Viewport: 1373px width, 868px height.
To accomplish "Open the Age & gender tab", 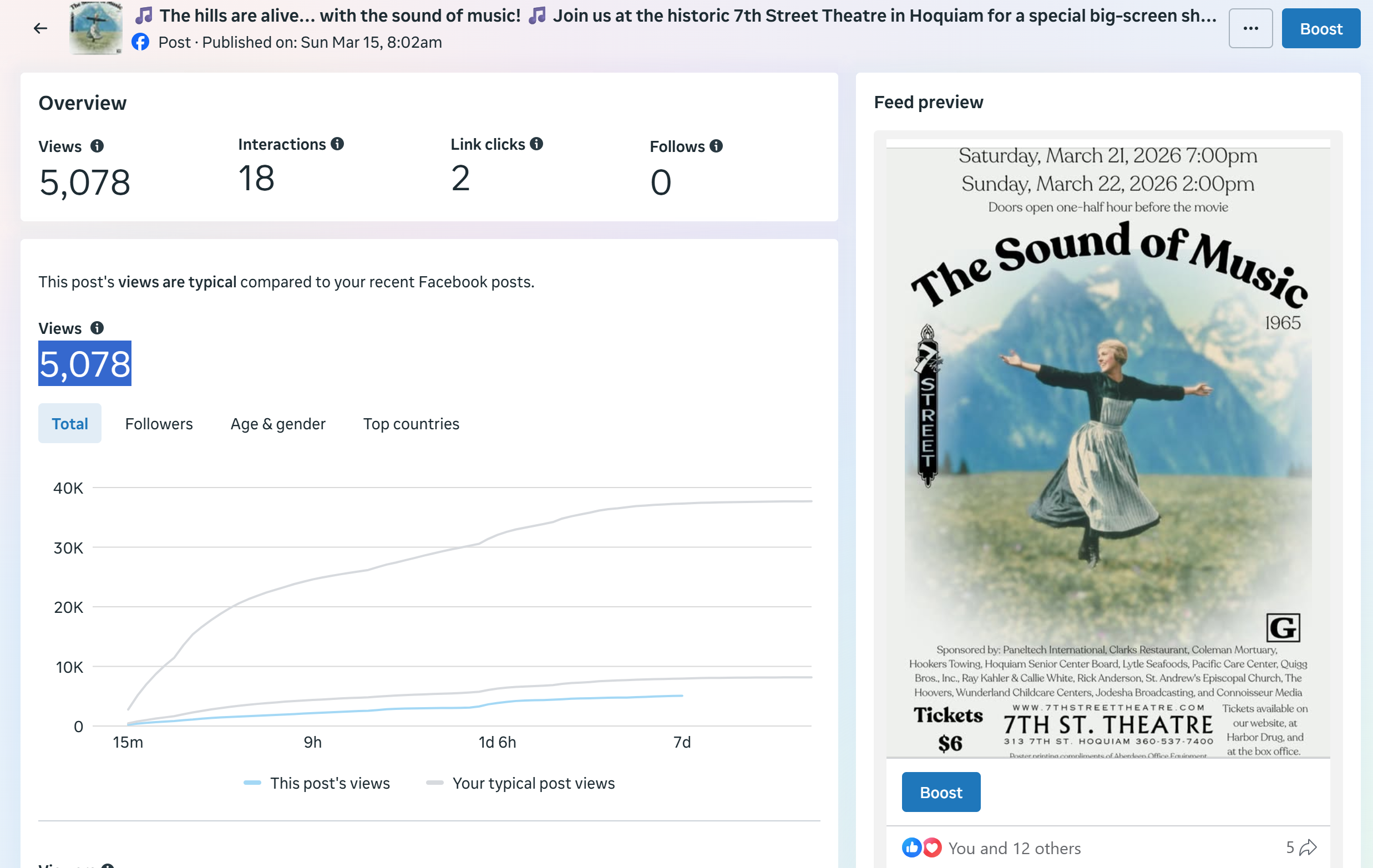I will (x=278, y=423).
